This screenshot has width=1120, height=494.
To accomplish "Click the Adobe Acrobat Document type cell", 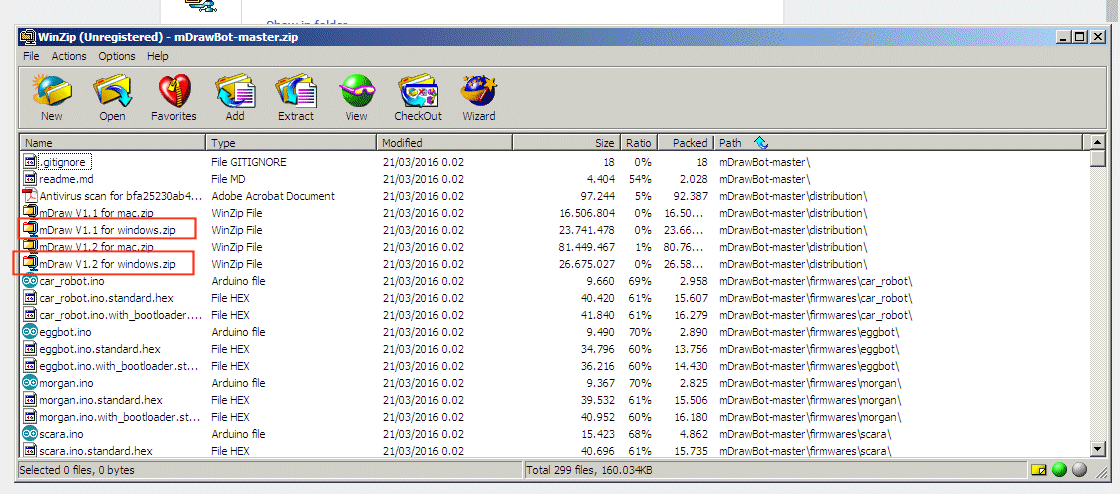I will tap(273, 196).
